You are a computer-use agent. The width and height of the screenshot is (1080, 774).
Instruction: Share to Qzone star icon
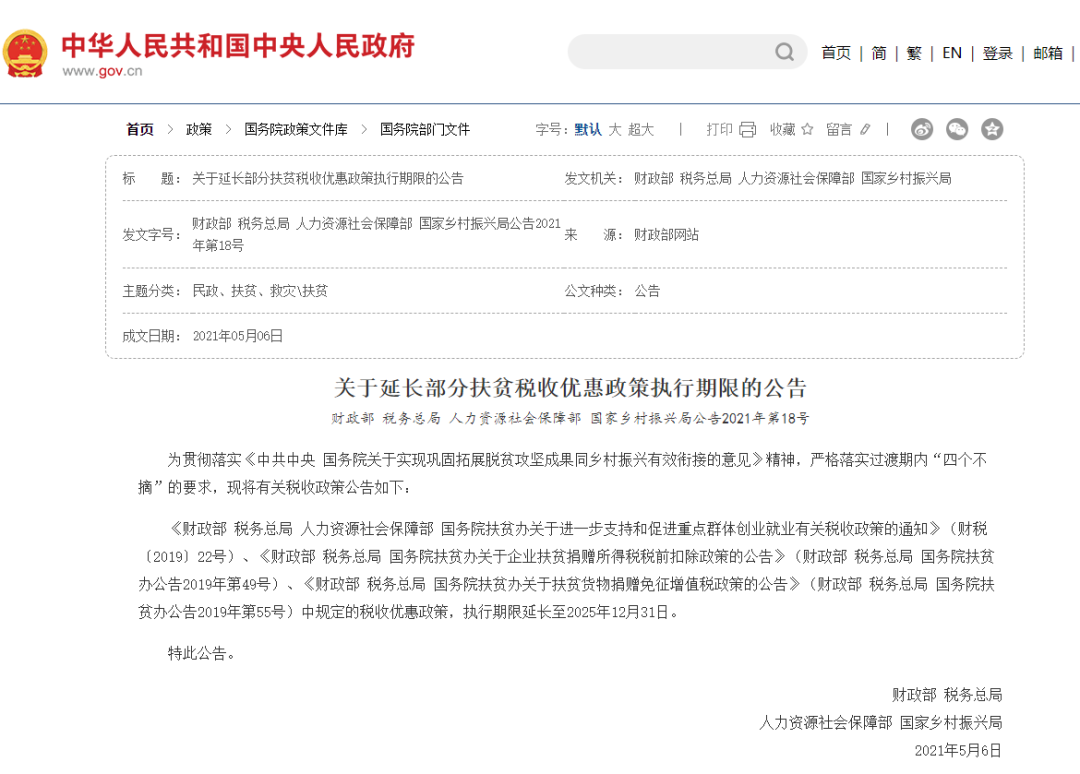(991, 129)
